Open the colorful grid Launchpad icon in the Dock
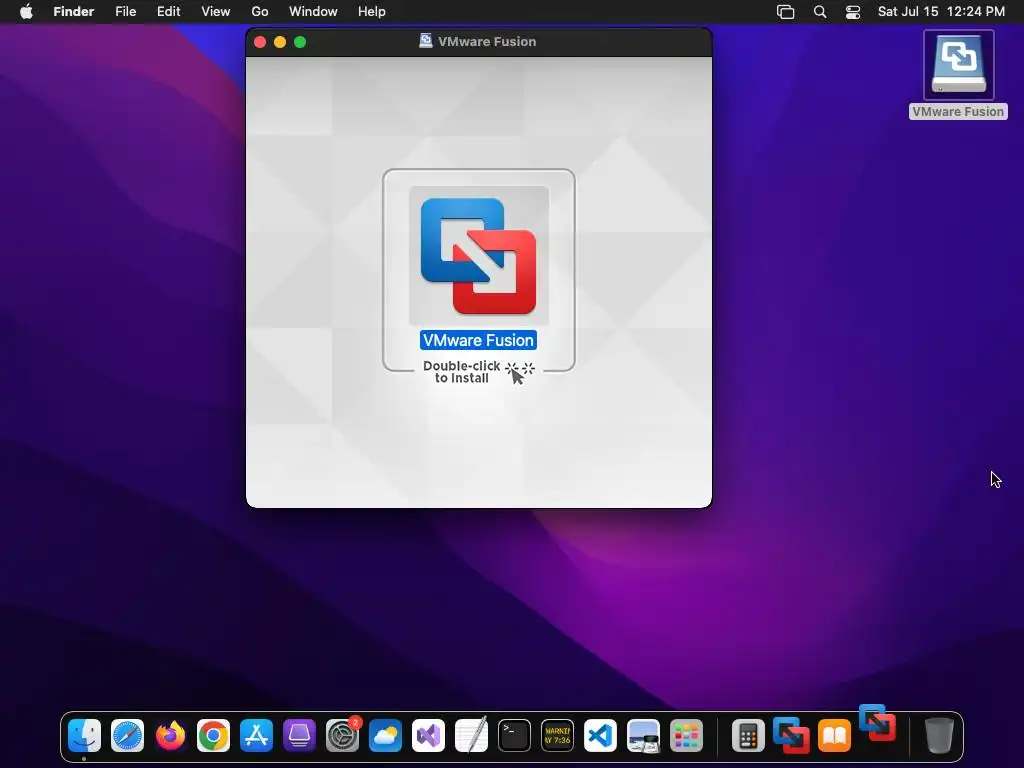Image resolution: width=1024 pixels, height=768 pixels. [x=686, y=736]
